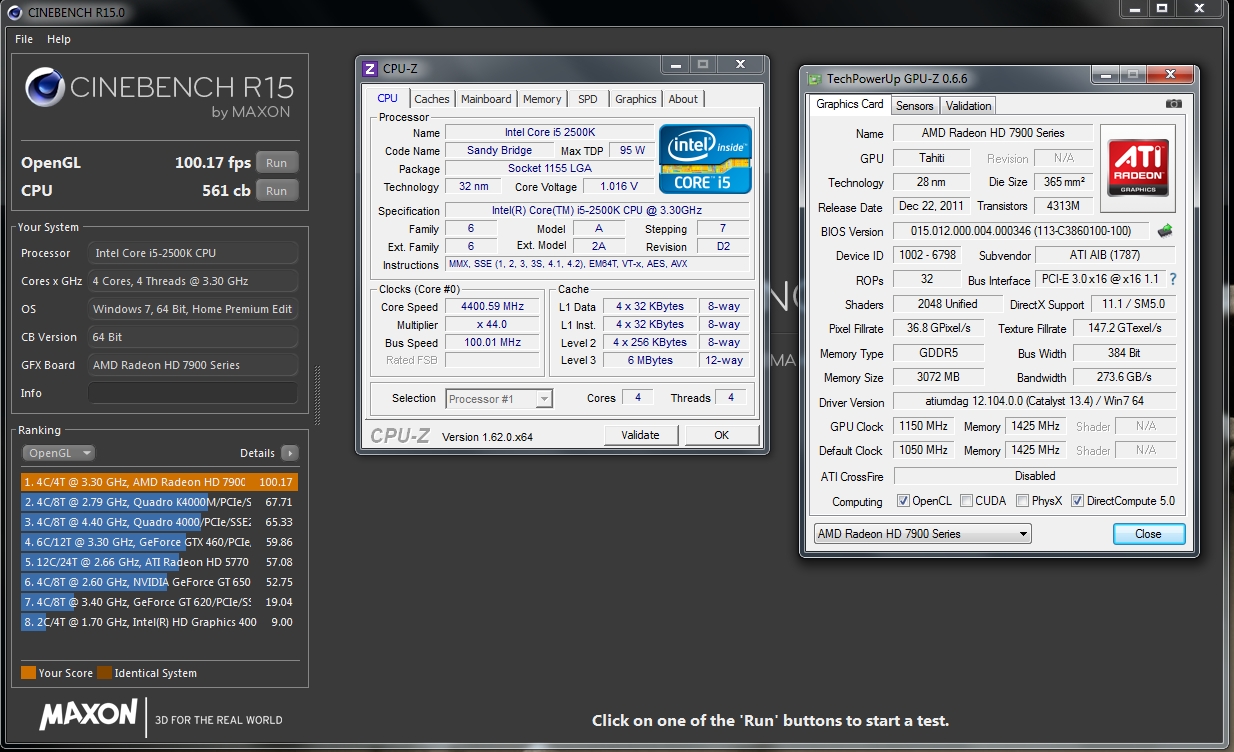
Task: Click the GFX Board field in Cinebench
Action: pyautogui.click(x=193, y=365)
